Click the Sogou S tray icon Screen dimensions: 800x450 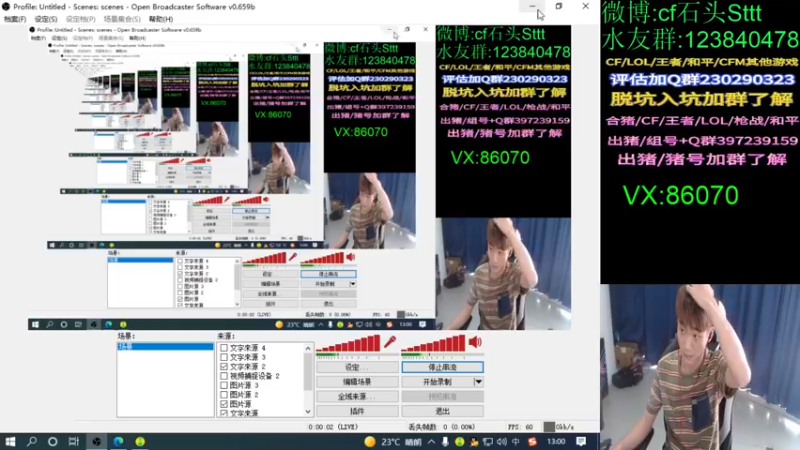pyautogui.click(x=533, y=442)
